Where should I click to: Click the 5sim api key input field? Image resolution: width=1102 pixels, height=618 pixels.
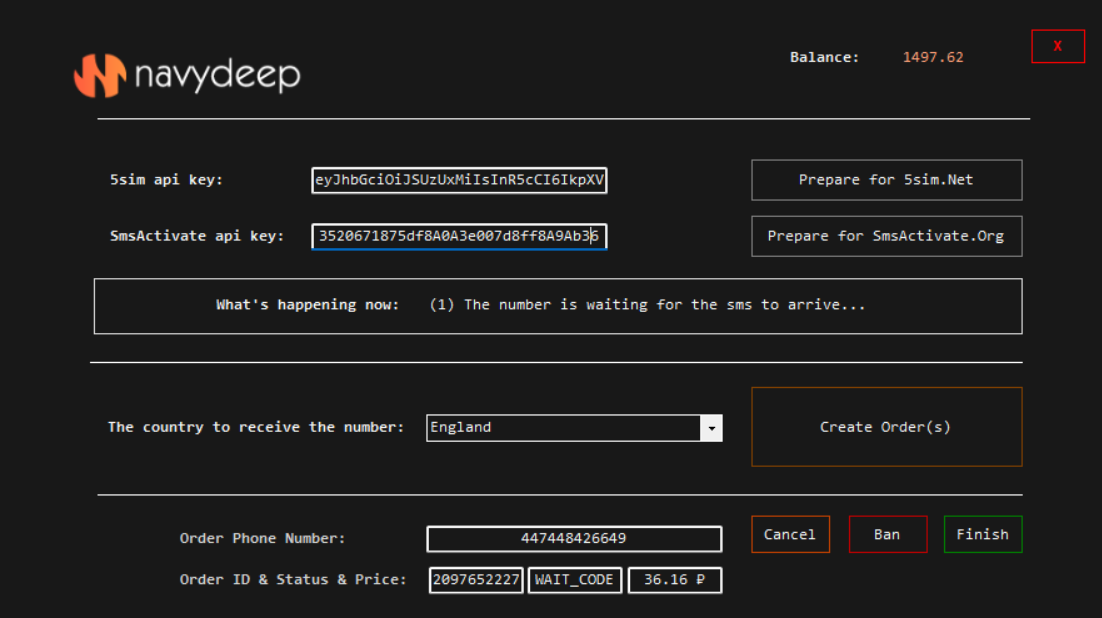click(x=459, y=180)
